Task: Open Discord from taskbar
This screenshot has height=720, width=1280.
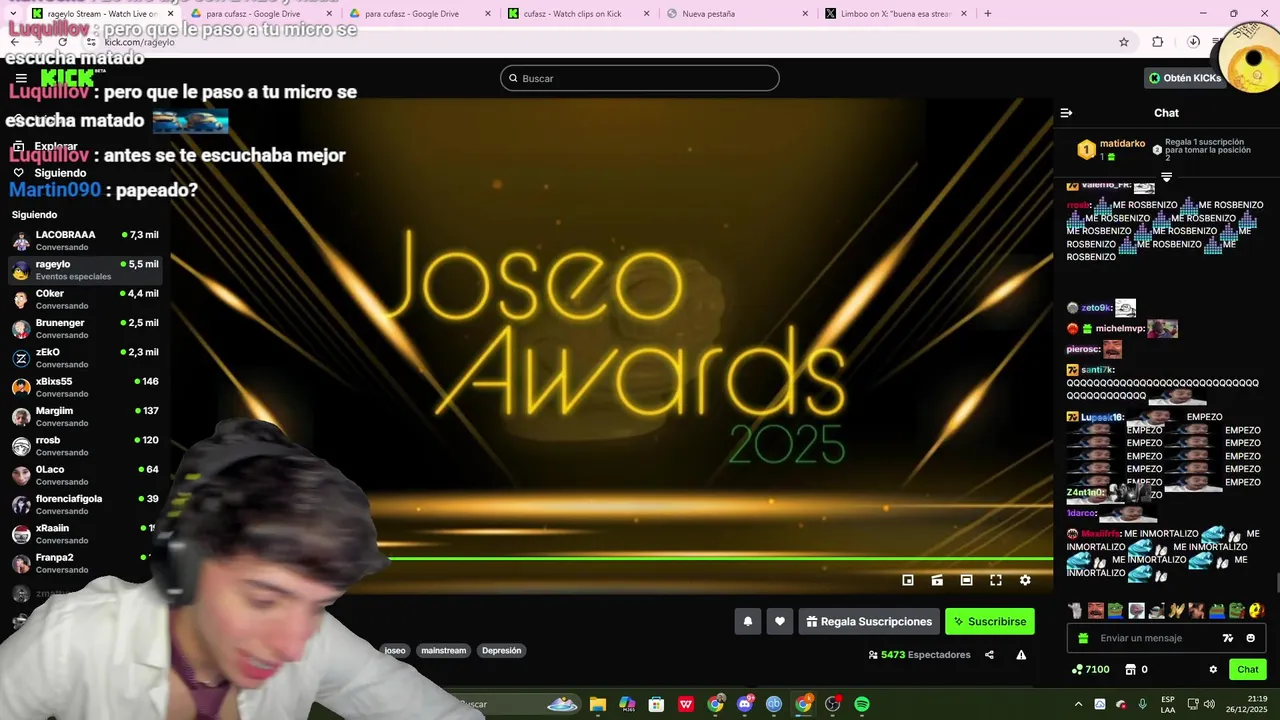Action: [745, 704]
